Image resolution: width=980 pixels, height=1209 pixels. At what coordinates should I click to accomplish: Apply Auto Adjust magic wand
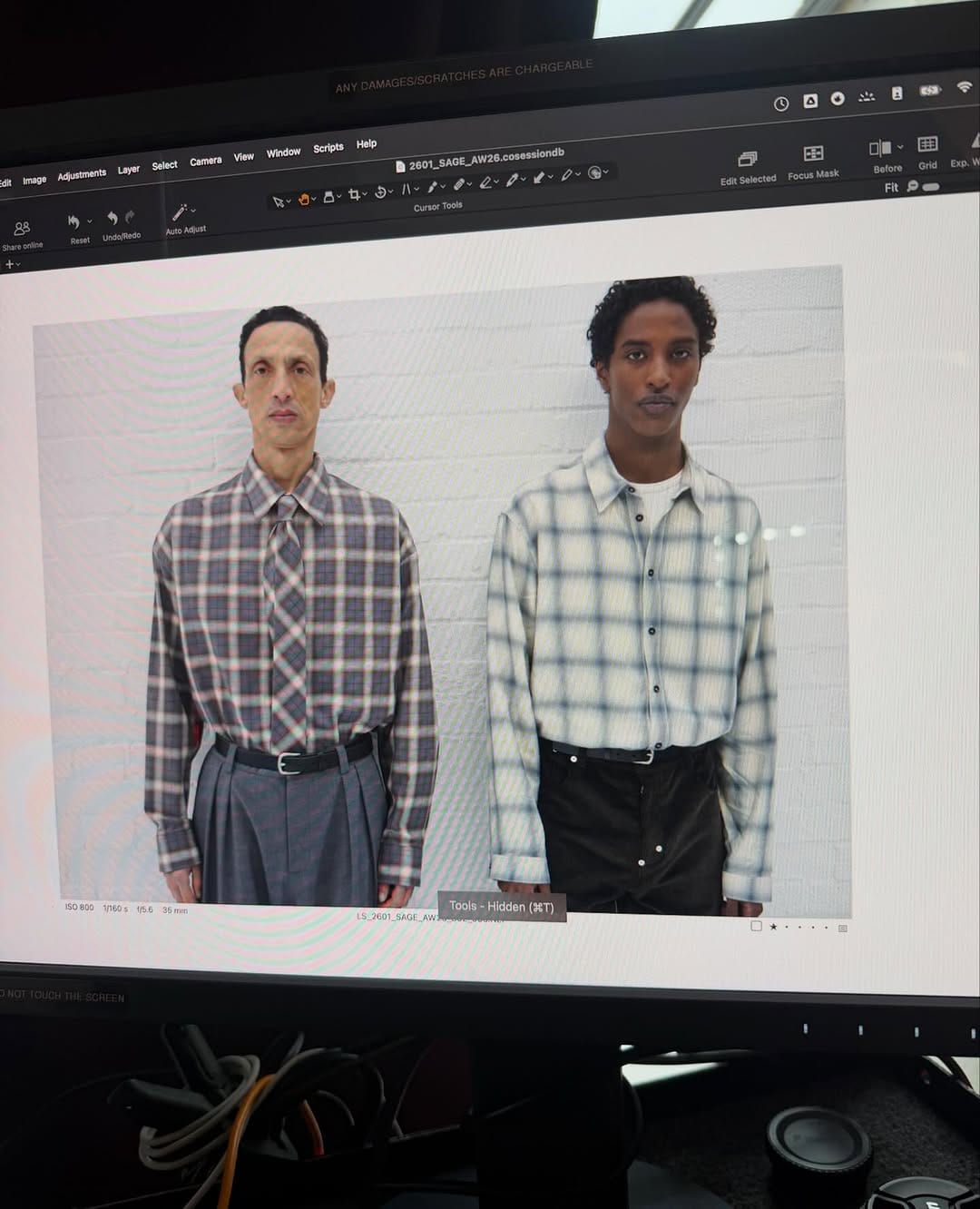(x=180, y=212)
